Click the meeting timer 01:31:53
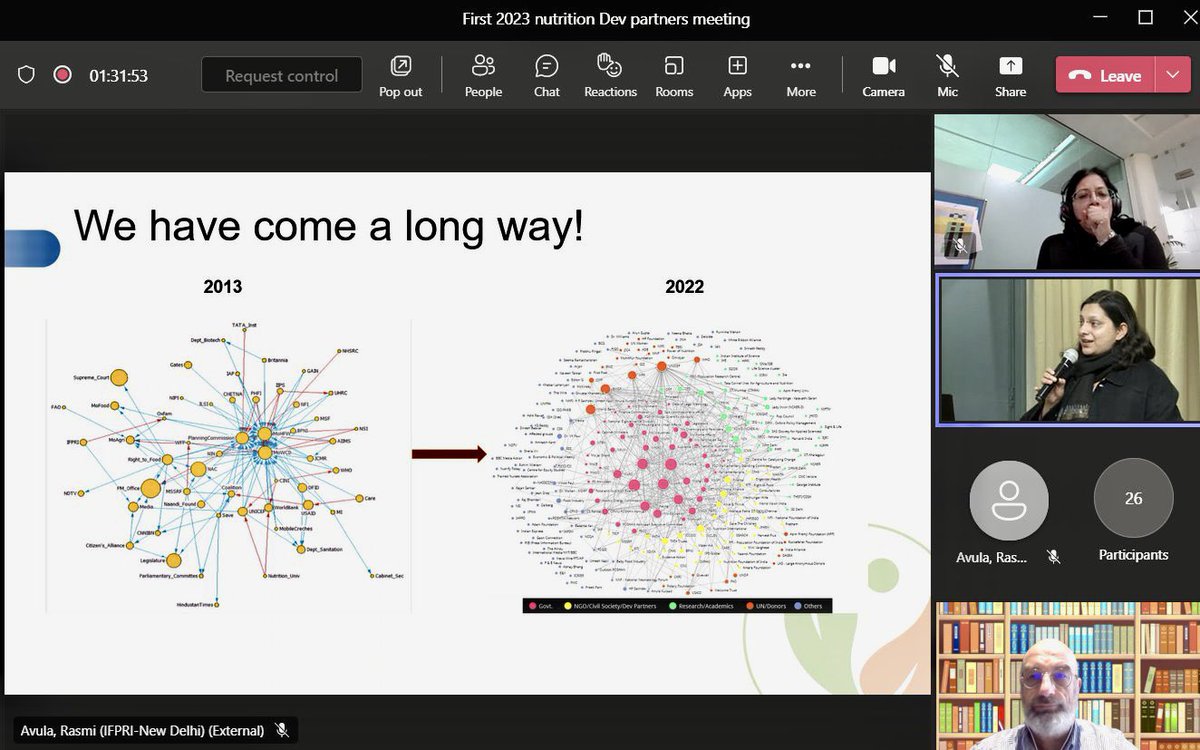Image resolution: width=1200 pixels, height=750 pixels. 118,76
